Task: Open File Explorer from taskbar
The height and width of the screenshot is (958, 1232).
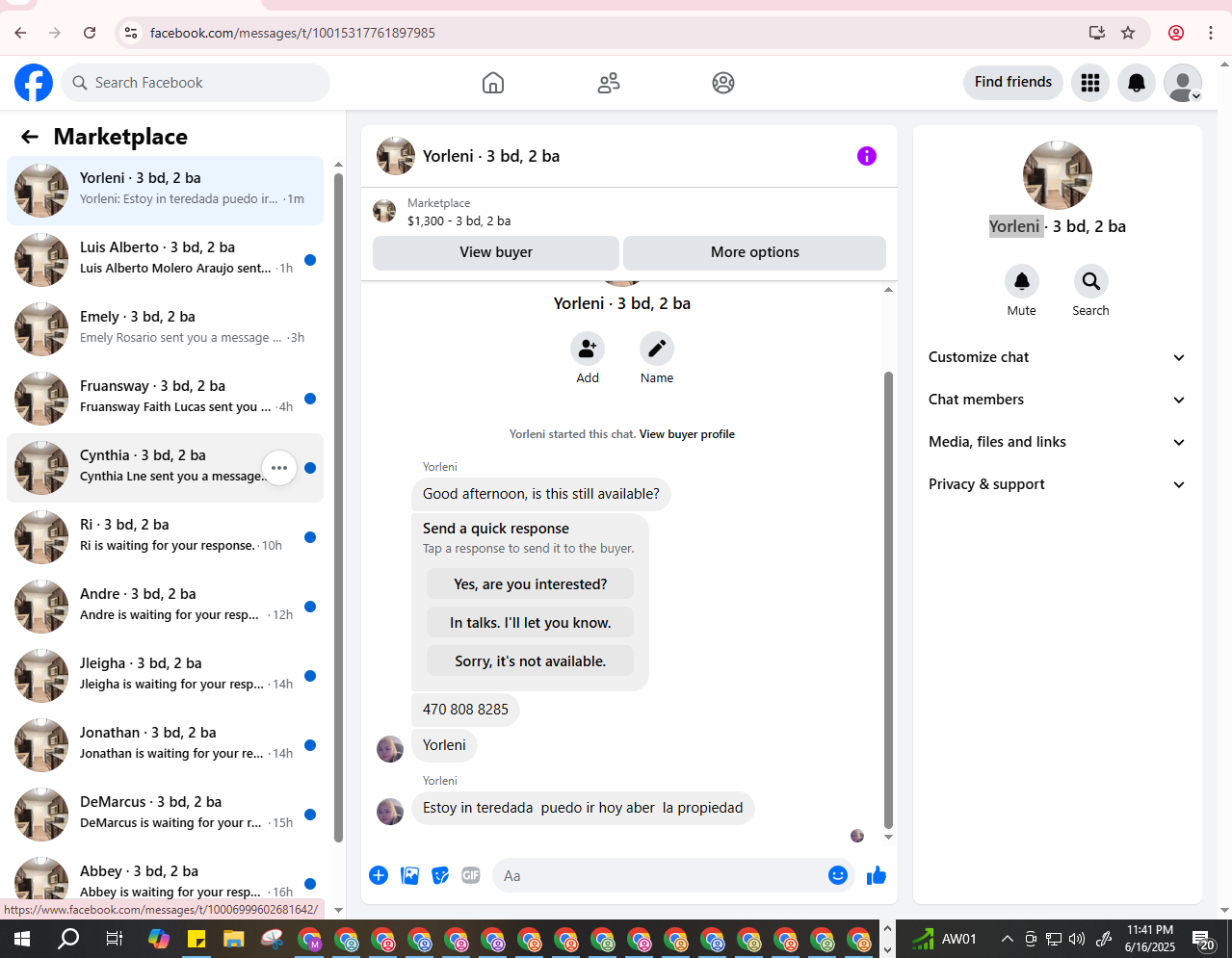Action: [x=234, y=939]
